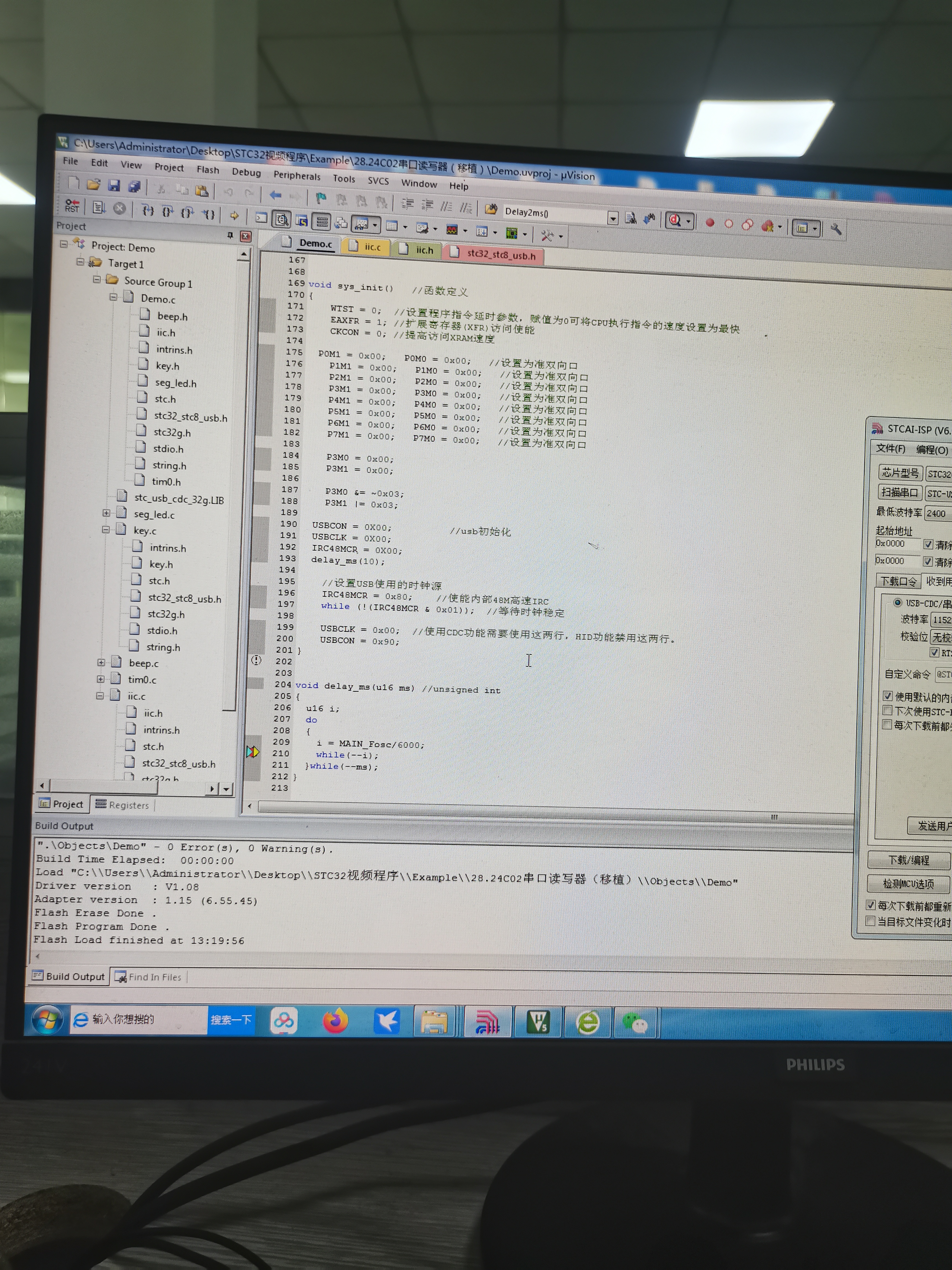Screen dimensions: 952x1270
Task: Open the Peripherals menu
Action: 297,175
